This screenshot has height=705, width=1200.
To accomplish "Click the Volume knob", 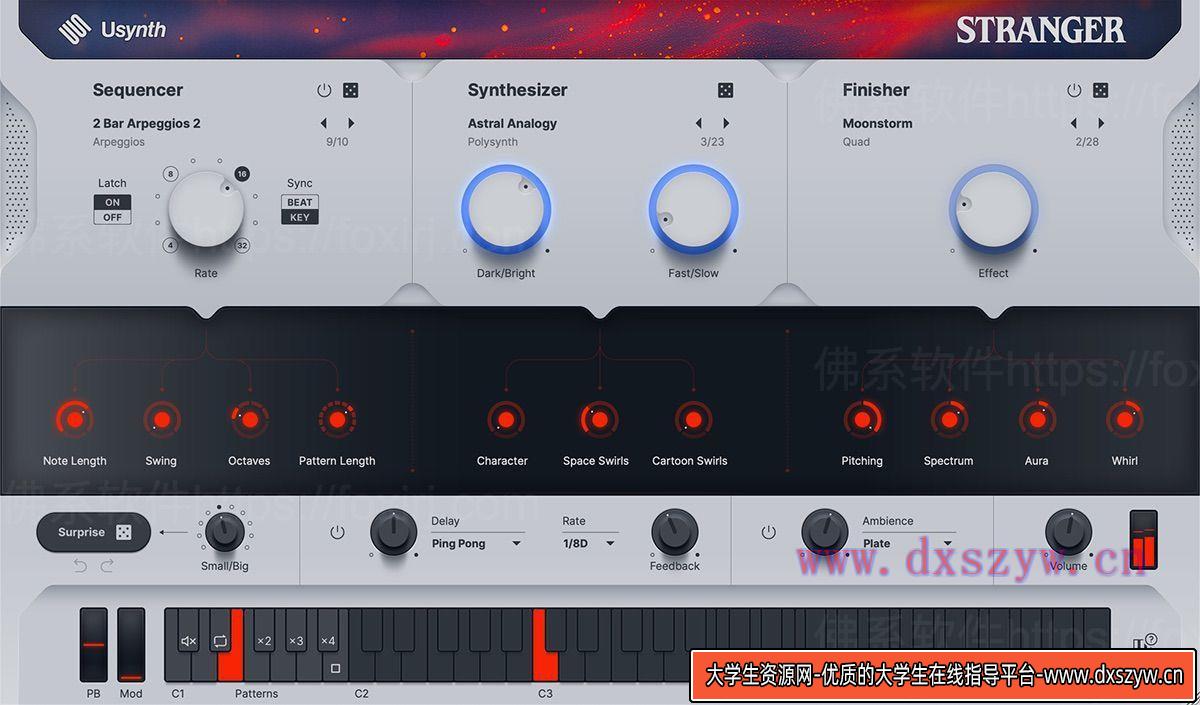I will point(1069,532).
